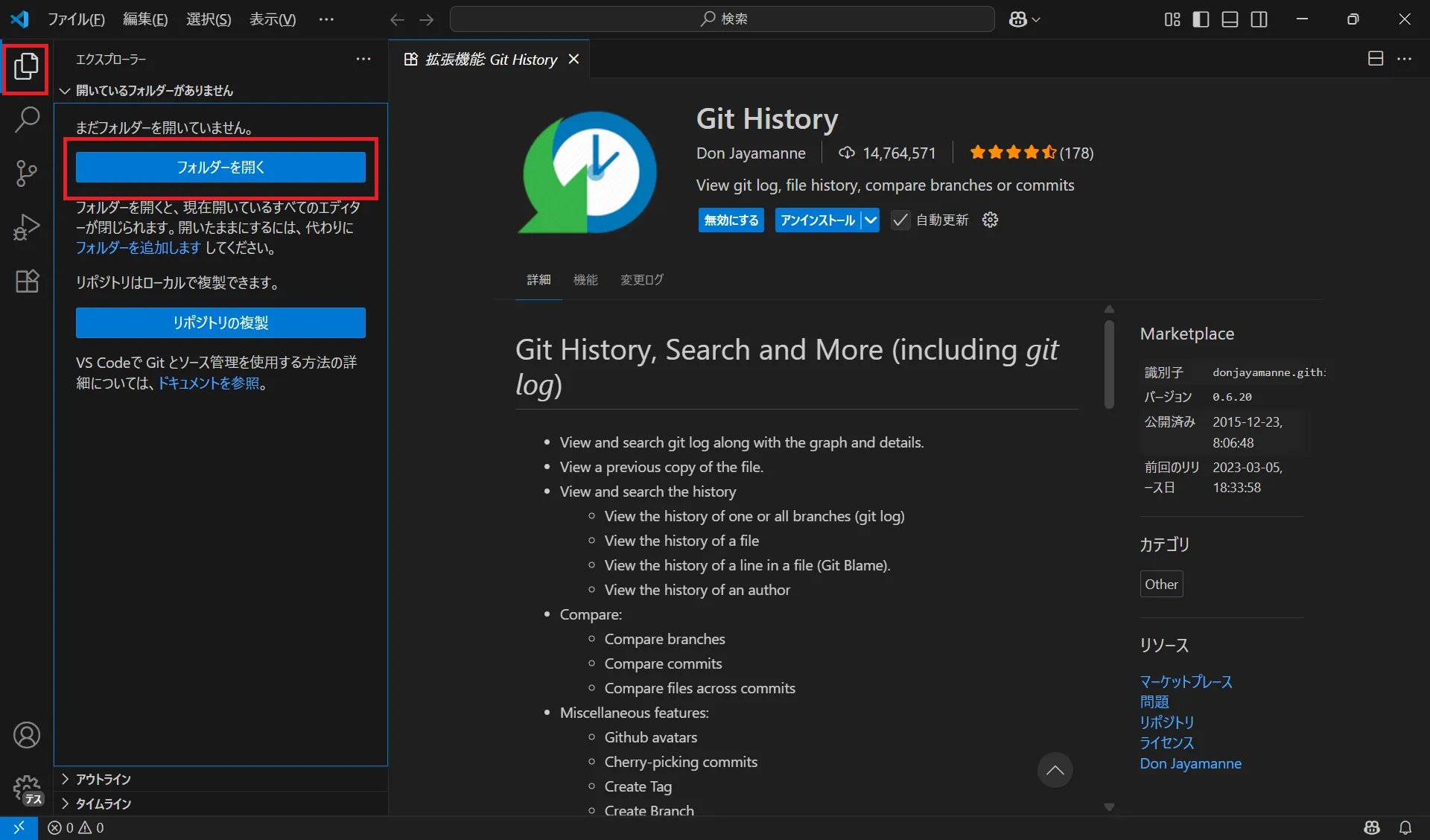Open the documentation reference link
Image resolution: width=1430 pixels, height=840 pixels.
(x=209, y=383)
